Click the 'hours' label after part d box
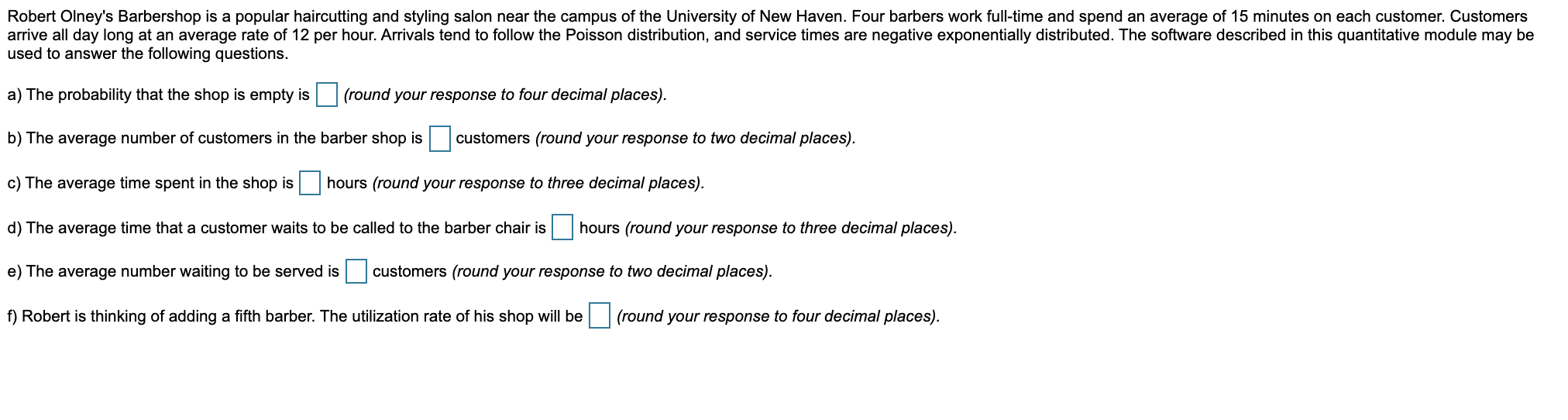 [x=599, y=228]
